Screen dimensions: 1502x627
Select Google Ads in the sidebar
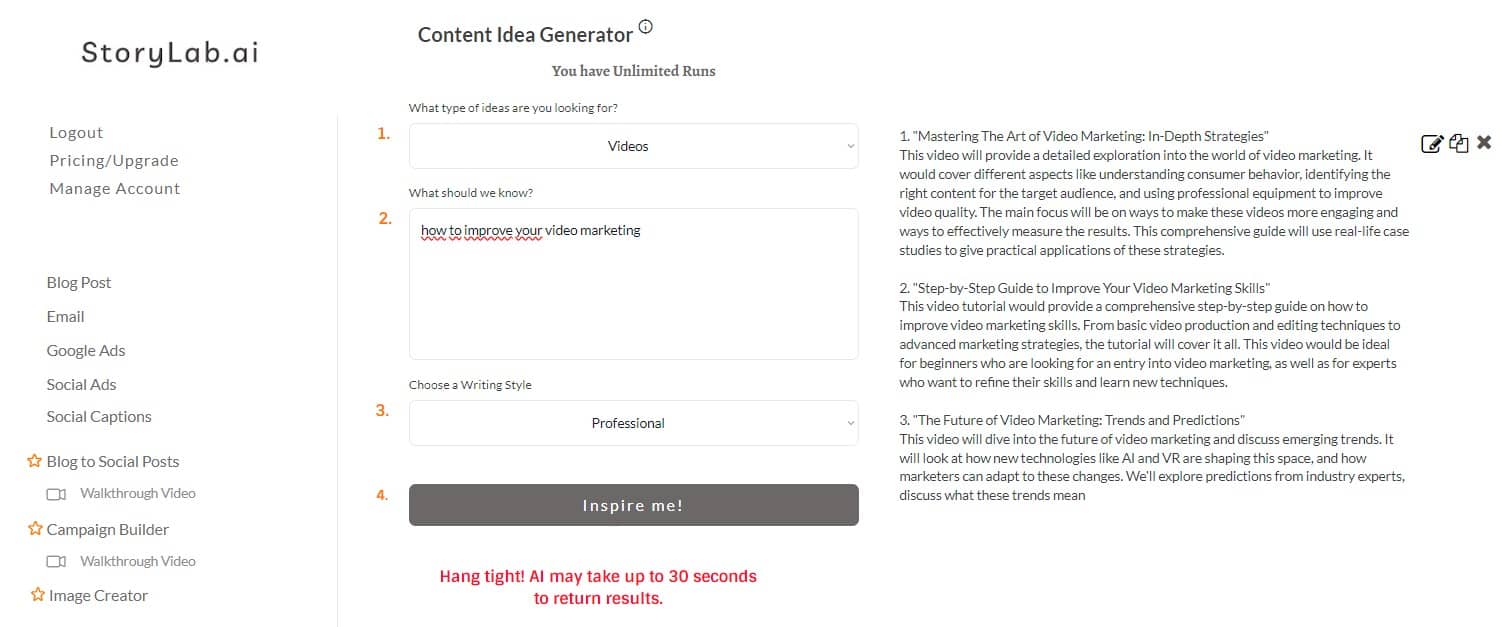(85, 350)
